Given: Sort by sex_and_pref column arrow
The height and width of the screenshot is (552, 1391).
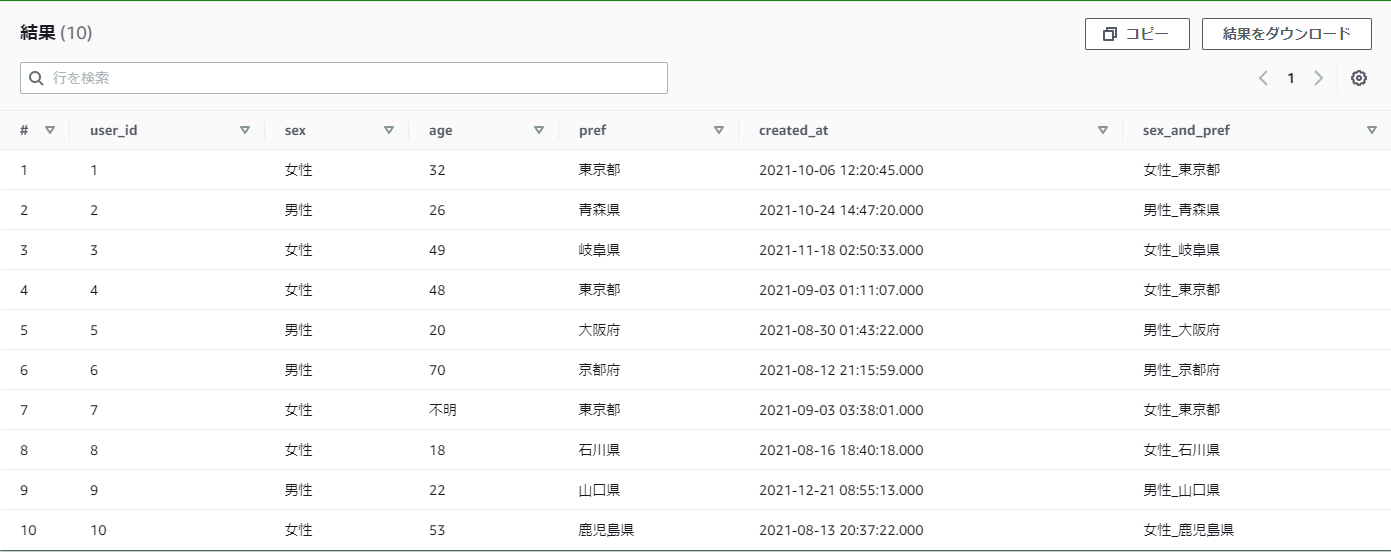Looking at the screenshot, I should 1372,130.
